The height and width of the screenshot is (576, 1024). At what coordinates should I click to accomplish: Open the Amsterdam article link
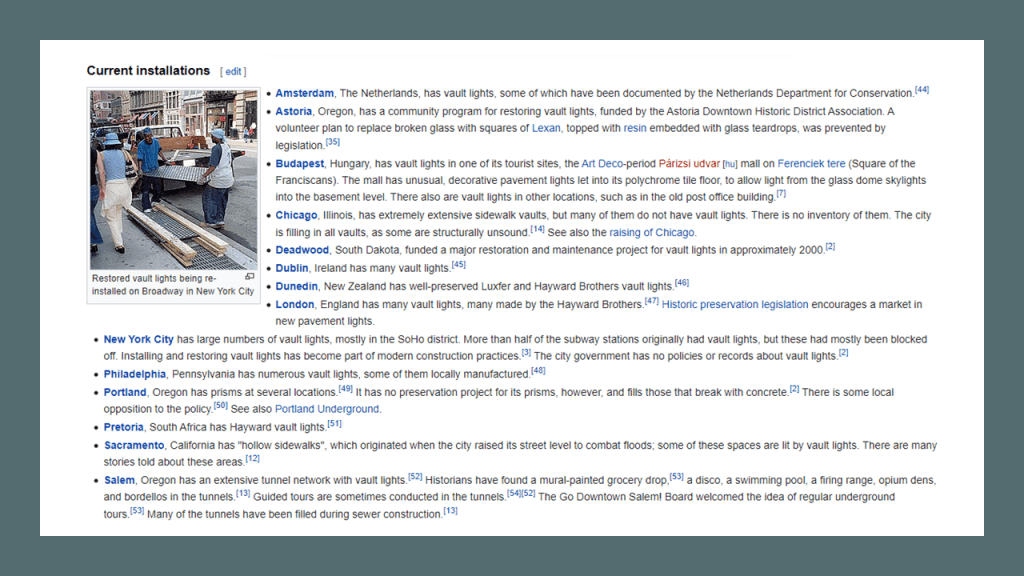click(304, 94)
